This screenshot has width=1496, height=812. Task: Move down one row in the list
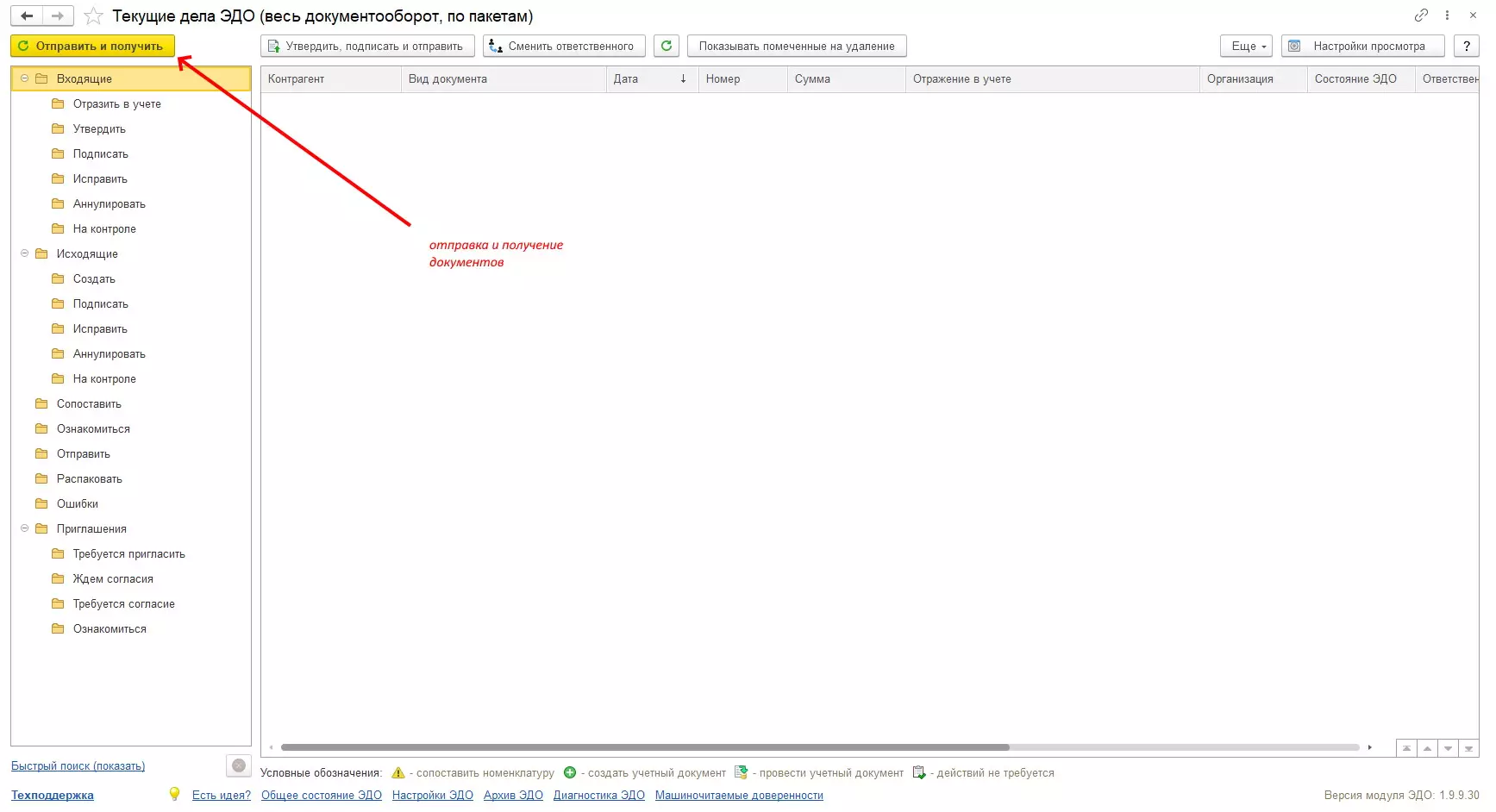click(1448, 748)
